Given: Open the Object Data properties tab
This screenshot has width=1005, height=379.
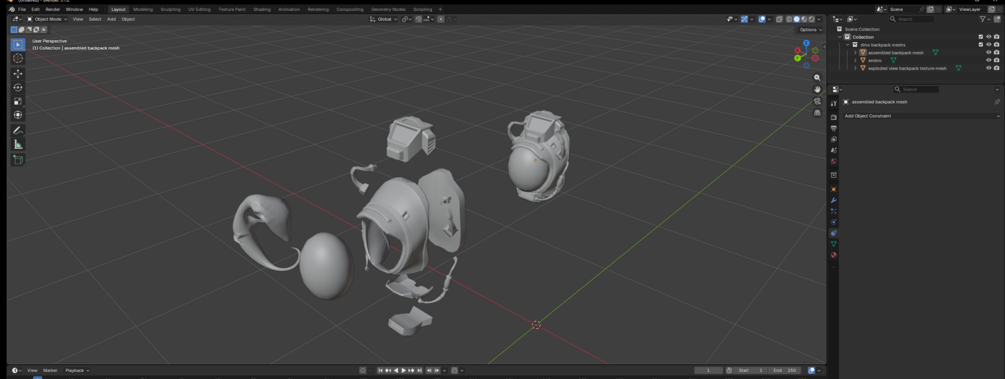Looking at the screenshot, I should (x=833, y=244).
